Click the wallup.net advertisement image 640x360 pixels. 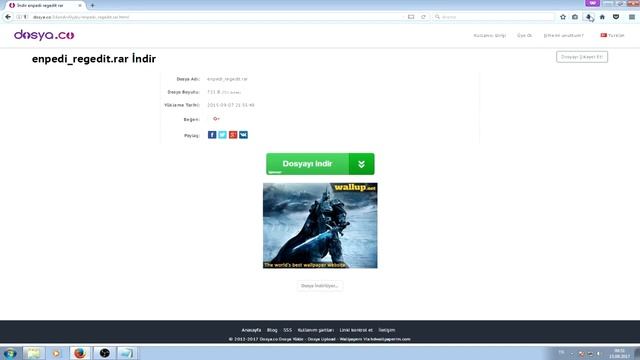pos(320,225)
